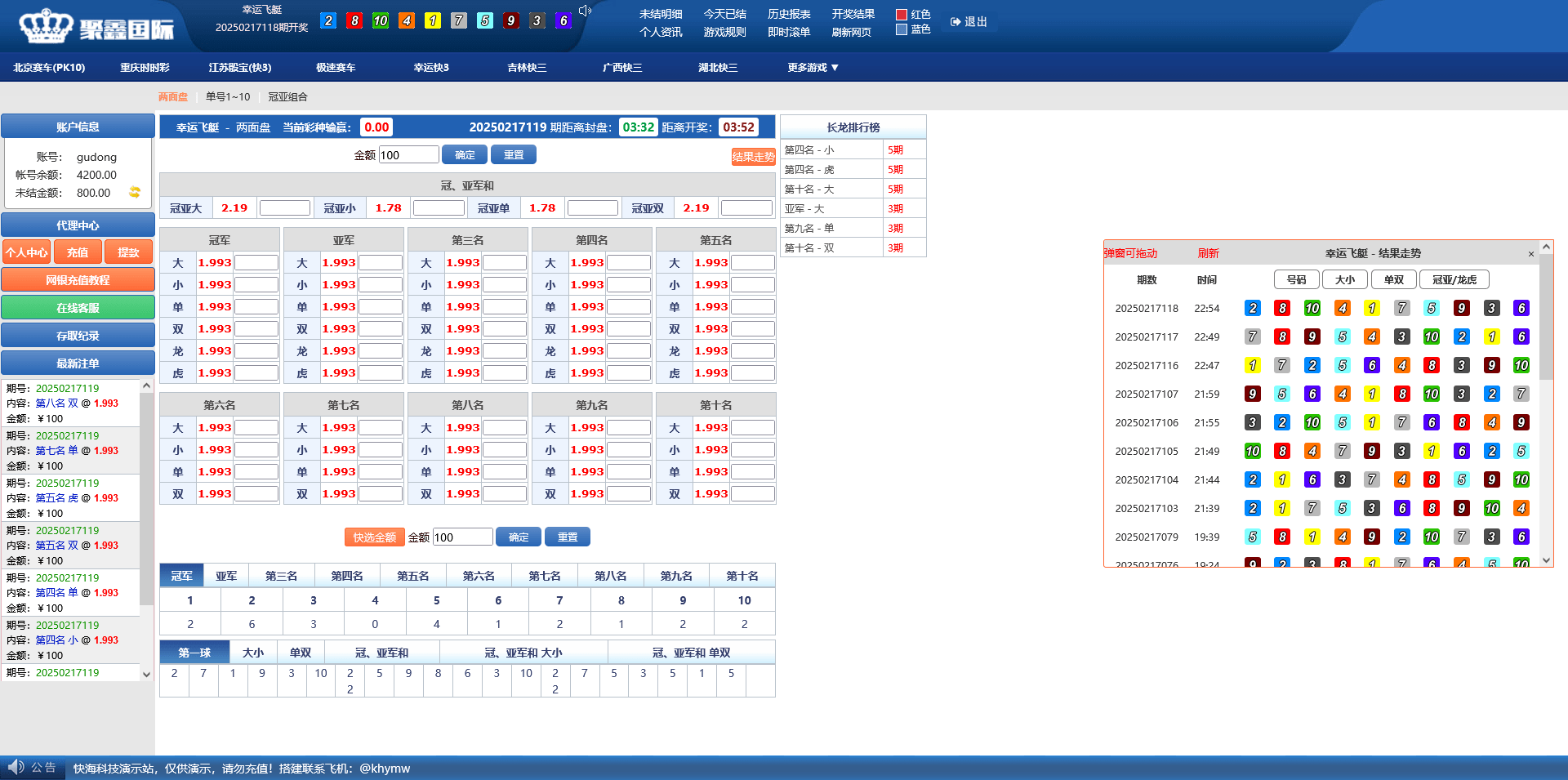The width and height of the screenshot is (1568, 780).
Task: Toggle 大小 view in results trend popup
Action: 1344,279
